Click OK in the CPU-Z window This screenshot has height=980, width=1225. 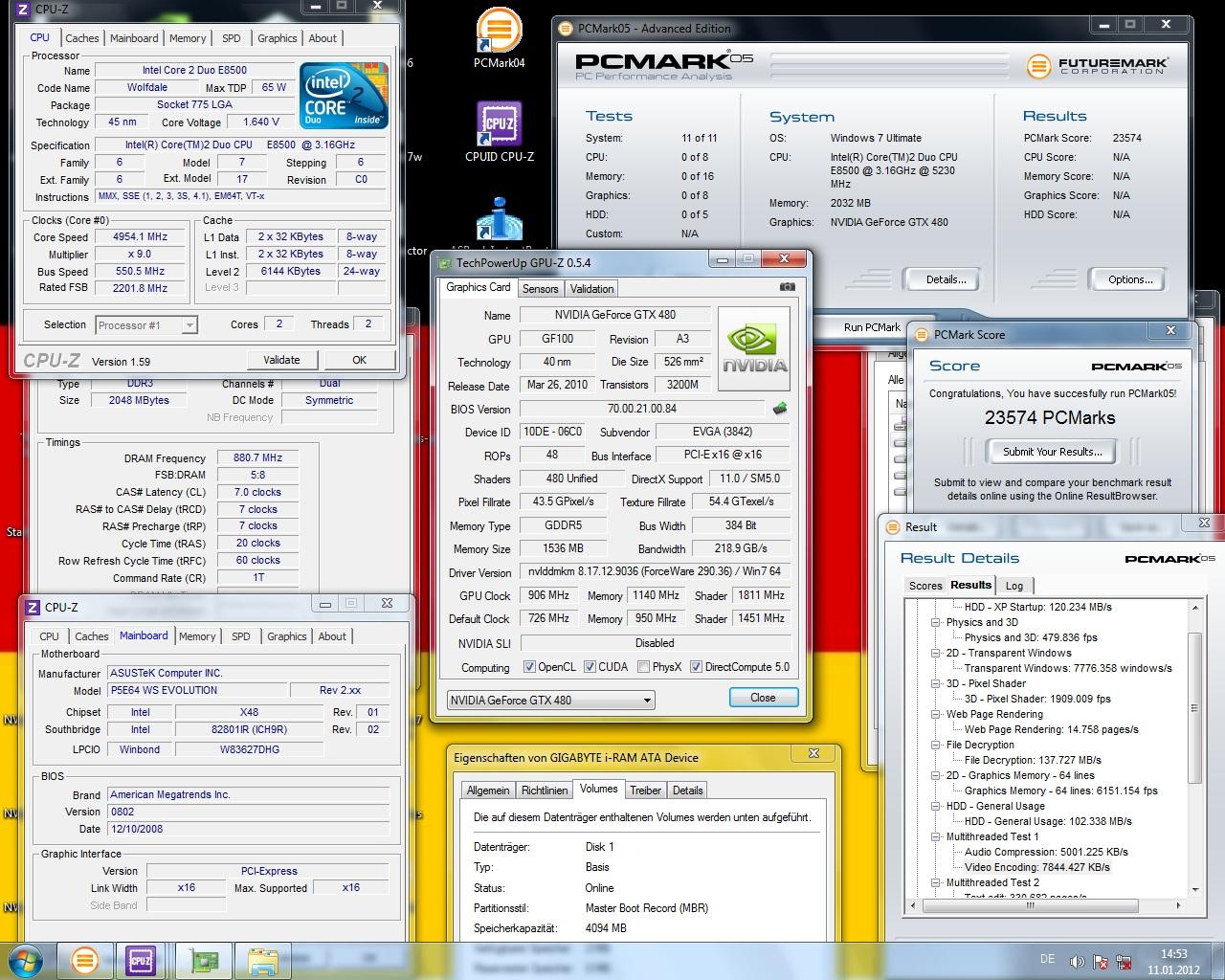point(359,360)
